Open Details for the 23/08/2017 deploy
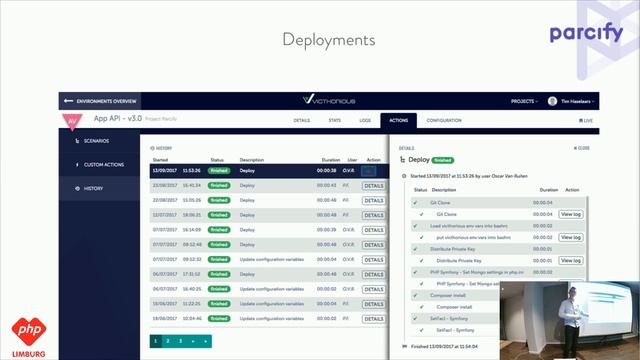Screen dimensions: 640x360 coord(373,186)
